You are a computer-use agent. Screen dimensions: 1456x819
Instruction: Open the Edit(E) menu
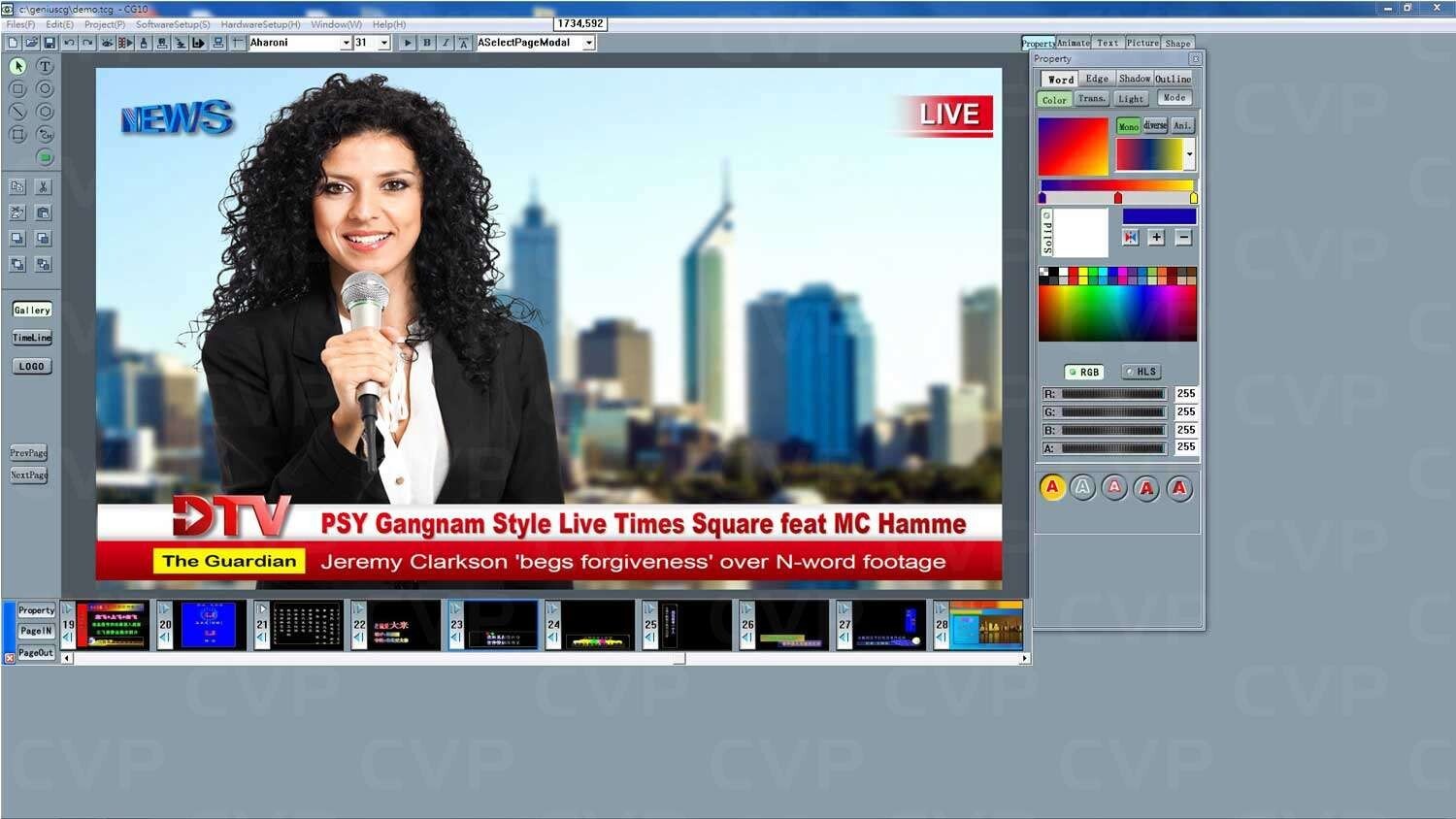pyautogui.click(x=59, y=24)
